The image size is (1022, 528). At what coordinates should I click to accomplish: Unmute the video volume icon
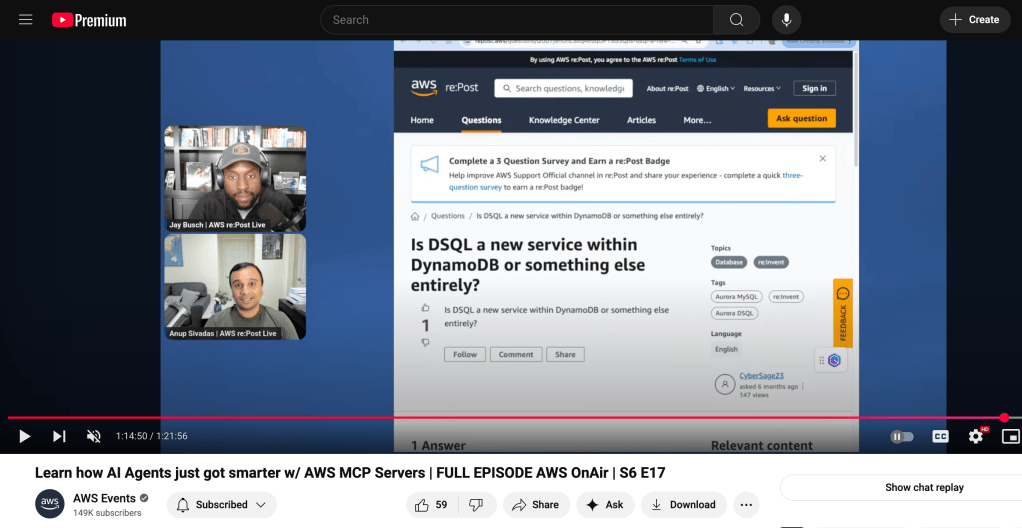pos(93,436)
